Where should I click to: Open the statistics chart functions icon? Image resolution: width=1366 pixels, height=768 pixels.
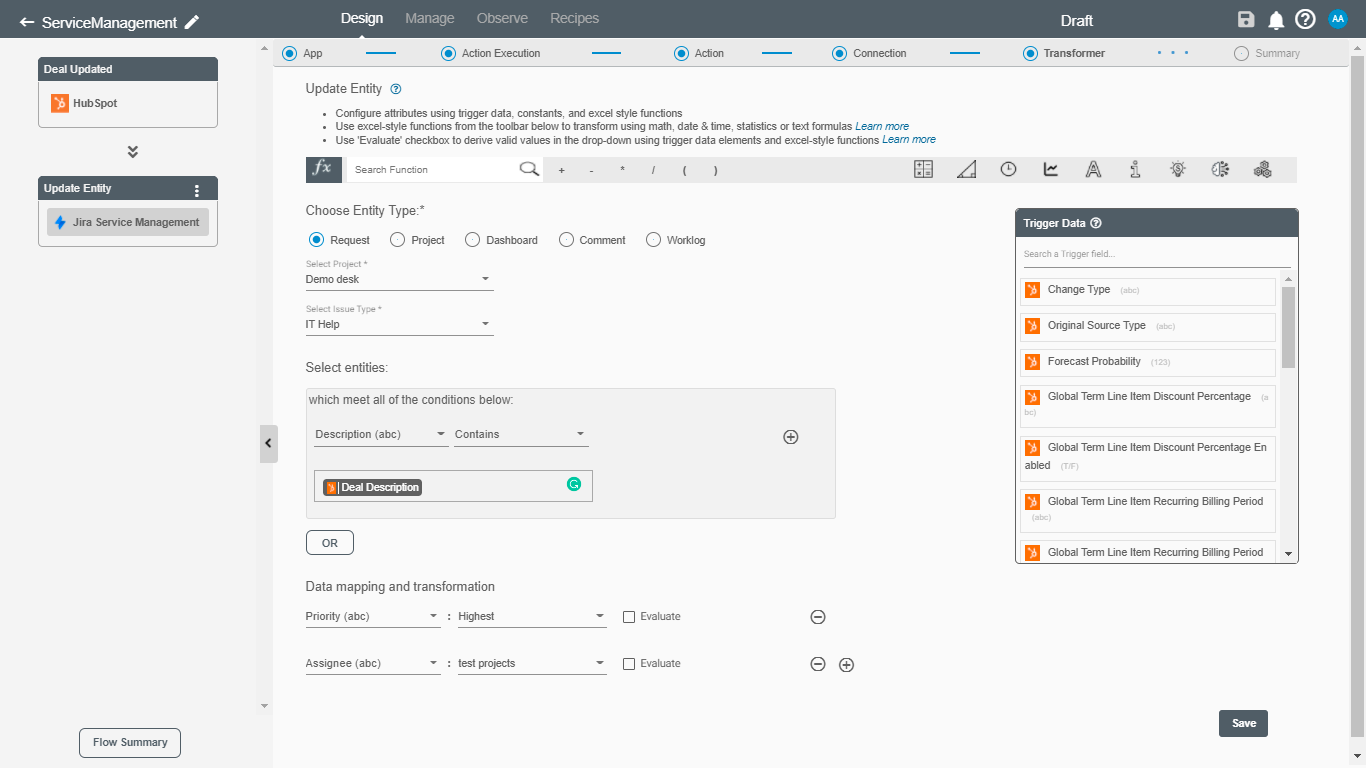point(1051,169)
